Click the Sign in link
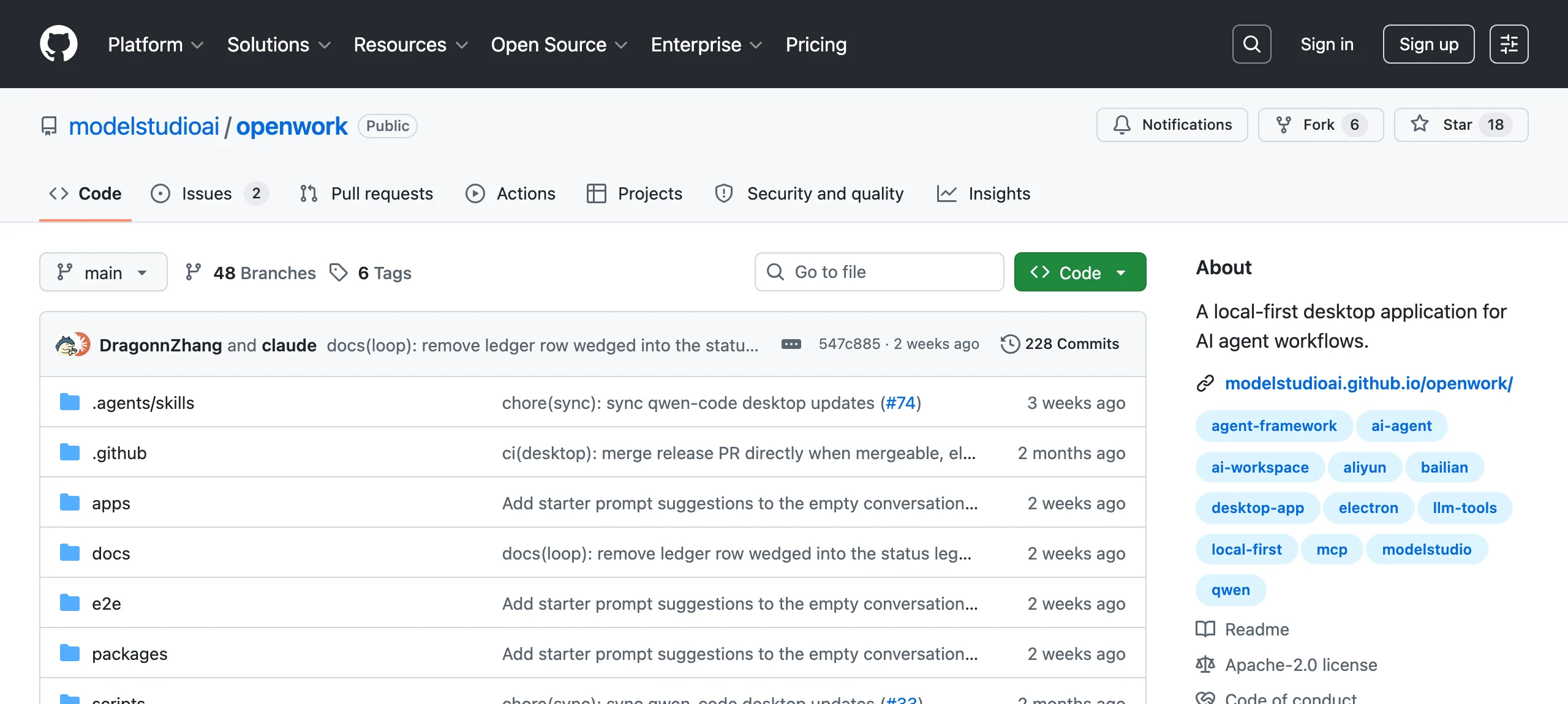Viewport: 1568px width, 704px height. (1327, 44)
